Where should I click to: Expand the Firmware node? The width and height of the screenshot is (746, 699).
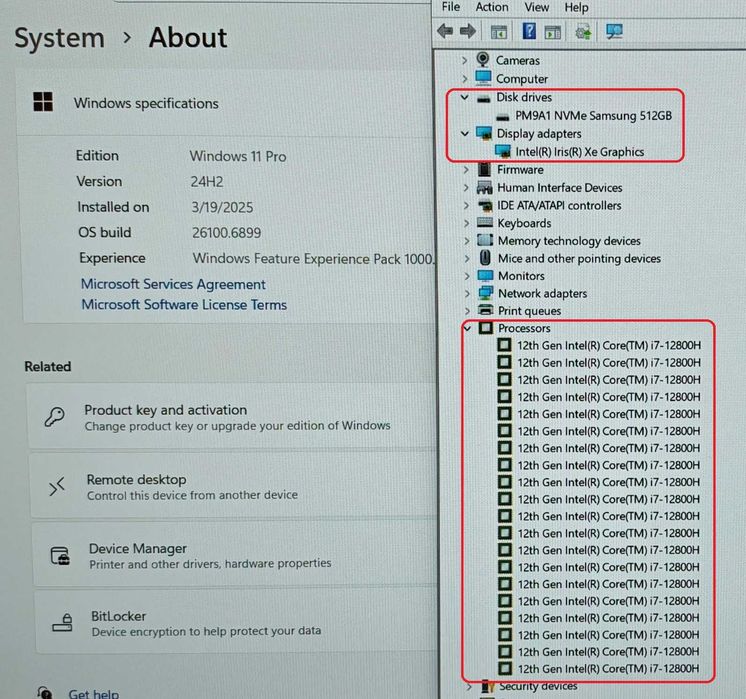point(466,169)
